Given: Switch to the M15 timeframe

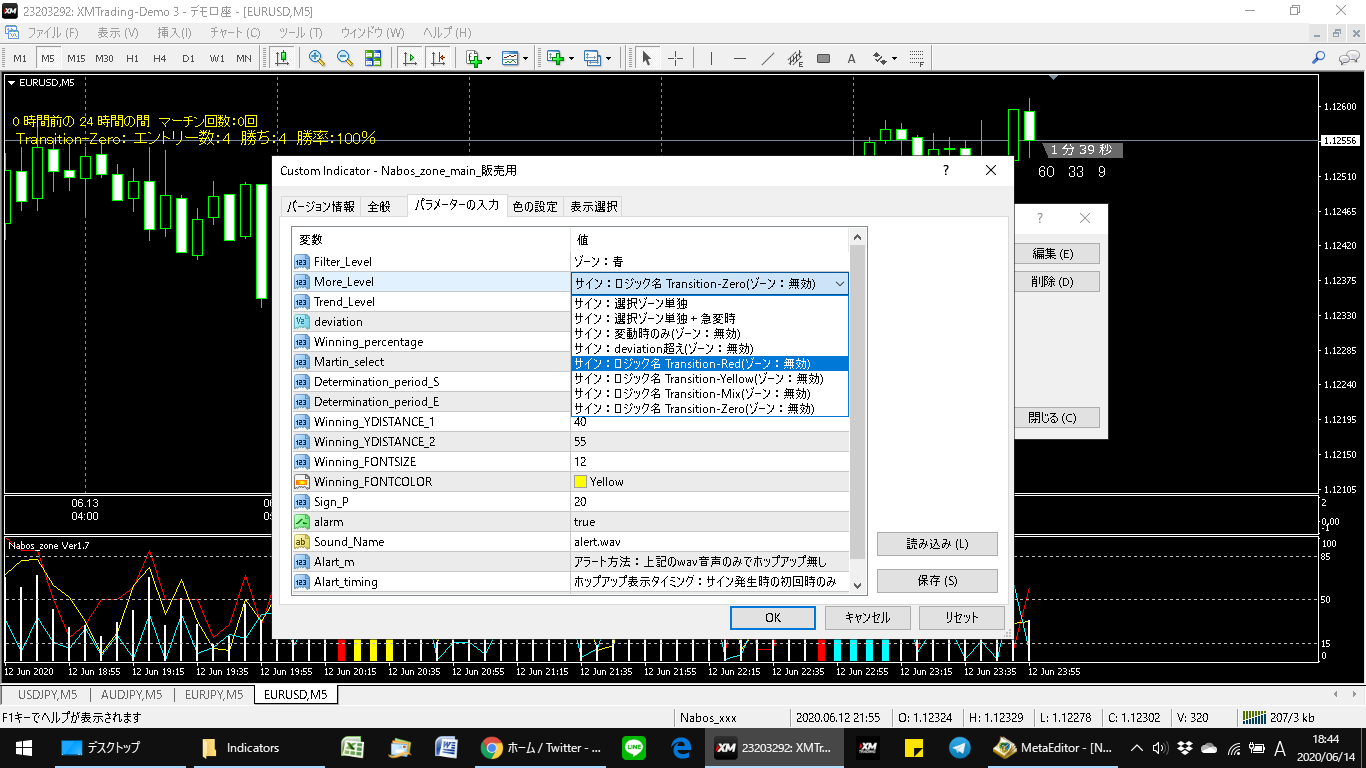Looking at the screenshot, I should tap(76, 58).
